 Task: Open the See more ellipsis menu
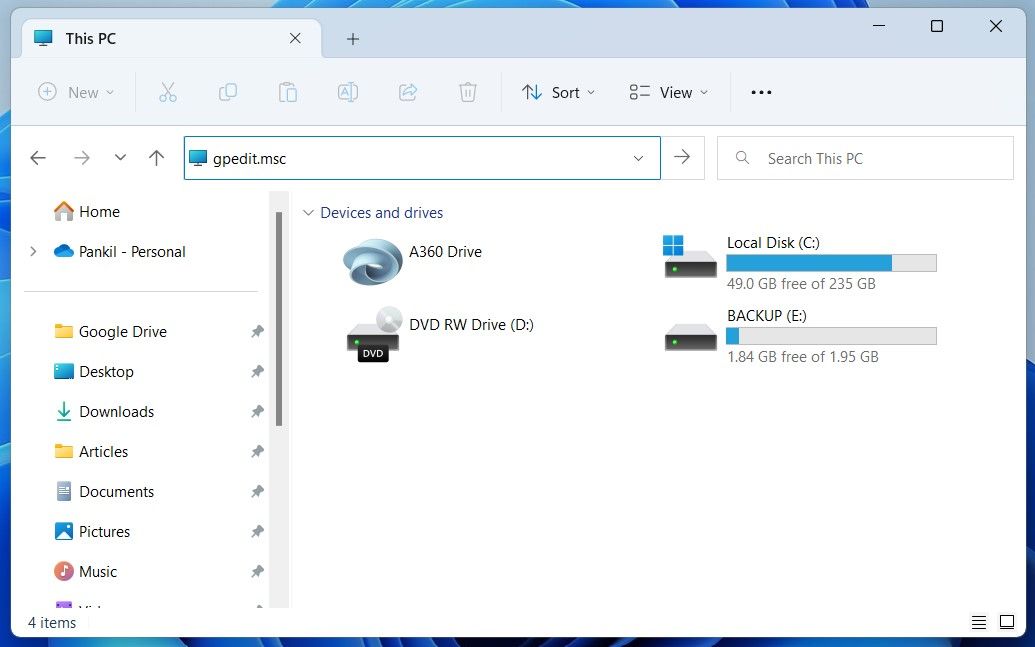pyautogui.click(x=761, y=92)
